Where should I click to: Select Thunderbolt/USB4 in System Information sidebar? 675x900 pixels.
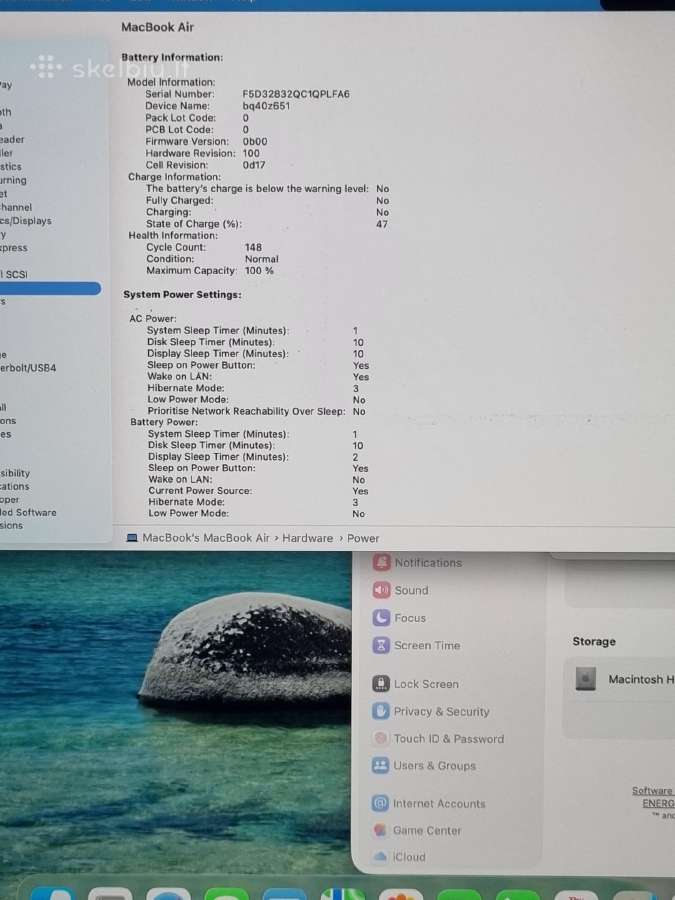[x=28, y=368]
